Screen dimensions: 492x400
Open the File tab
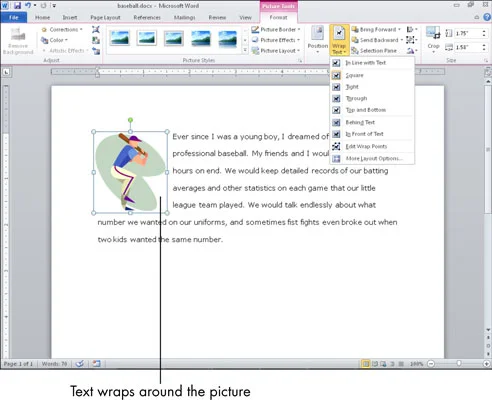(14, 17)
